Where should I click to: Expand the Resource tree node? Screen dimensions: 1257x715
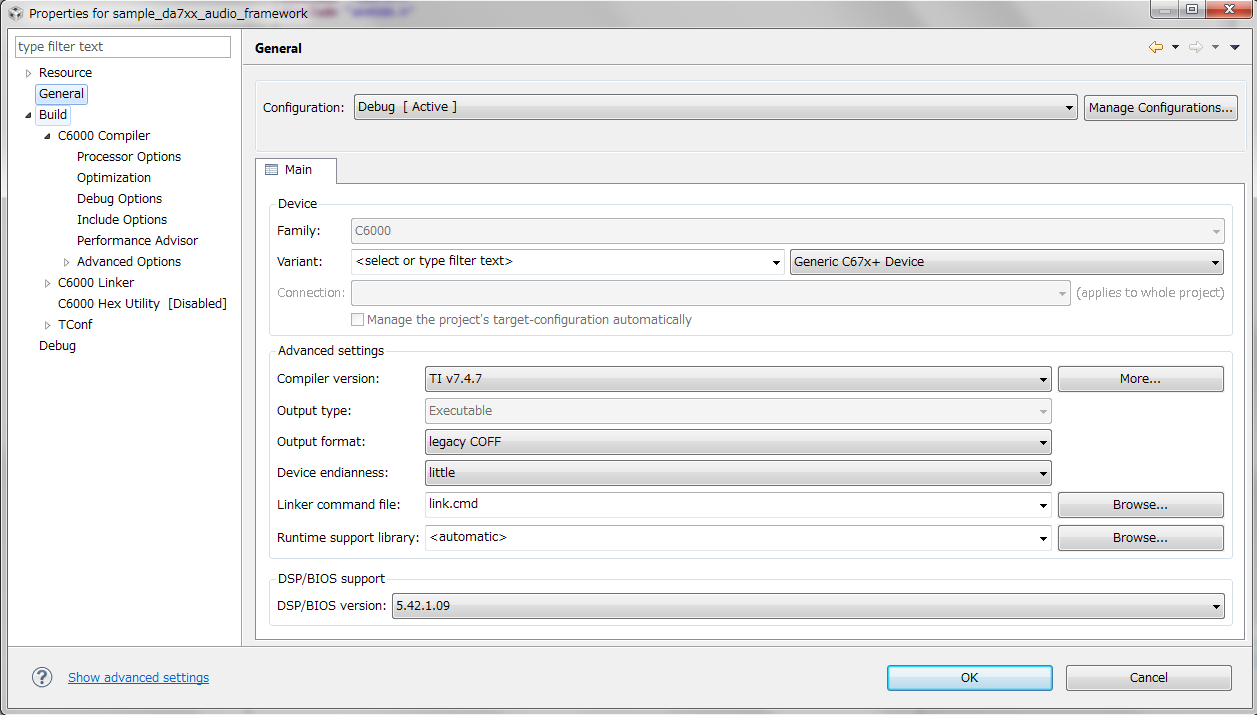(x=28, y=73)
